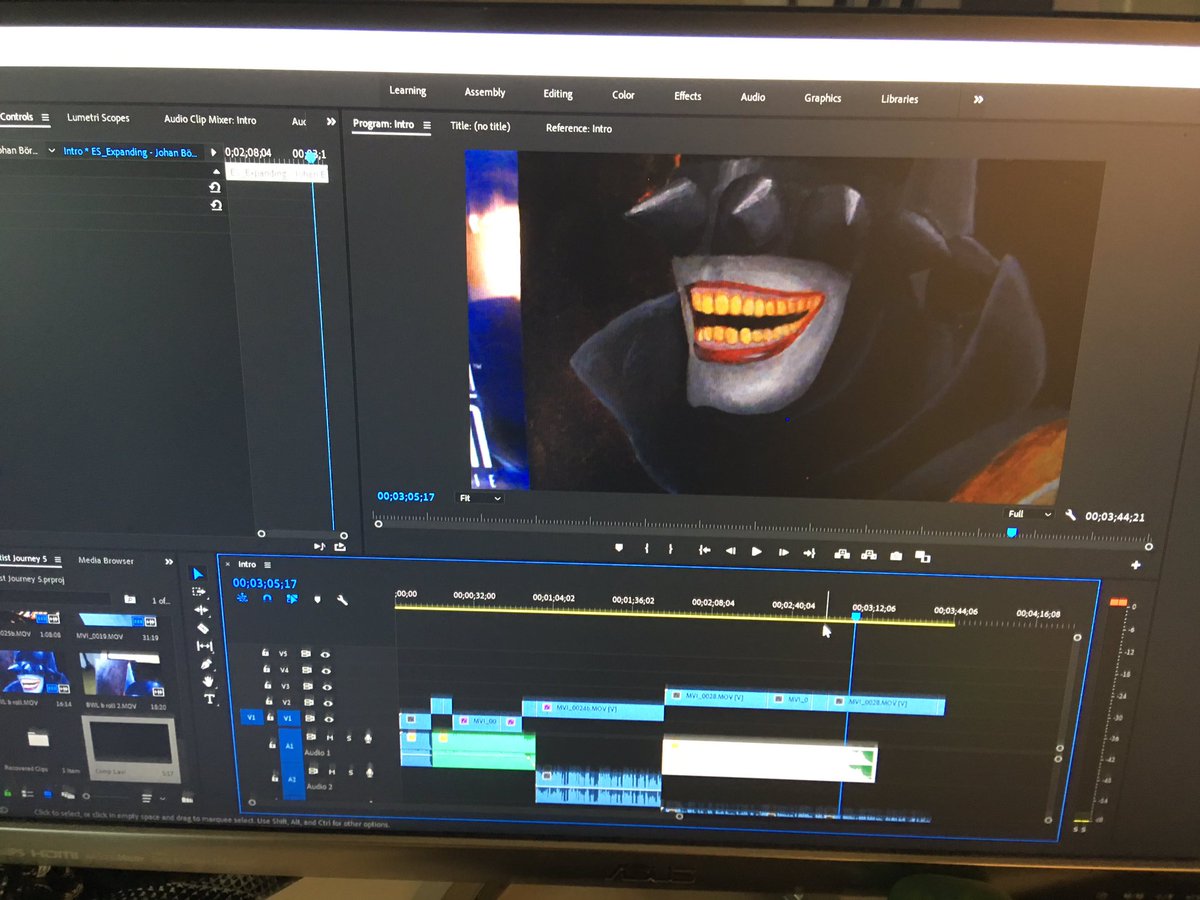Mute Audio 1 track
The width and height of the screenshot is (1200, 900).
330,738
